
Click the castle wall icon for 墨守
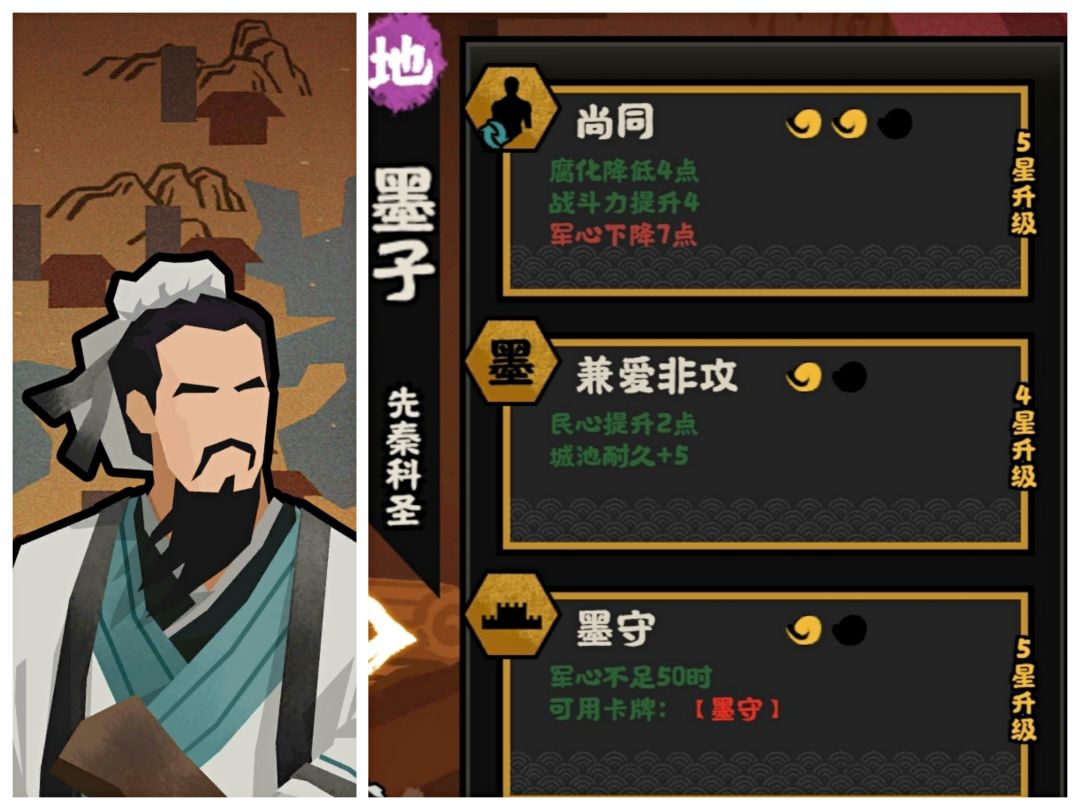pyautogui.click(x=511, y=614)
